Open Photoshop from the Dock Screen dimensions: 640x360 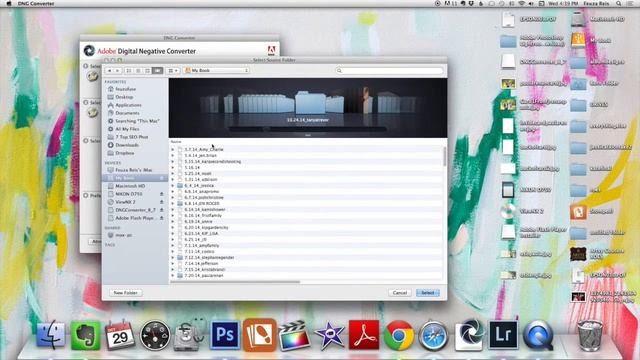225,335
